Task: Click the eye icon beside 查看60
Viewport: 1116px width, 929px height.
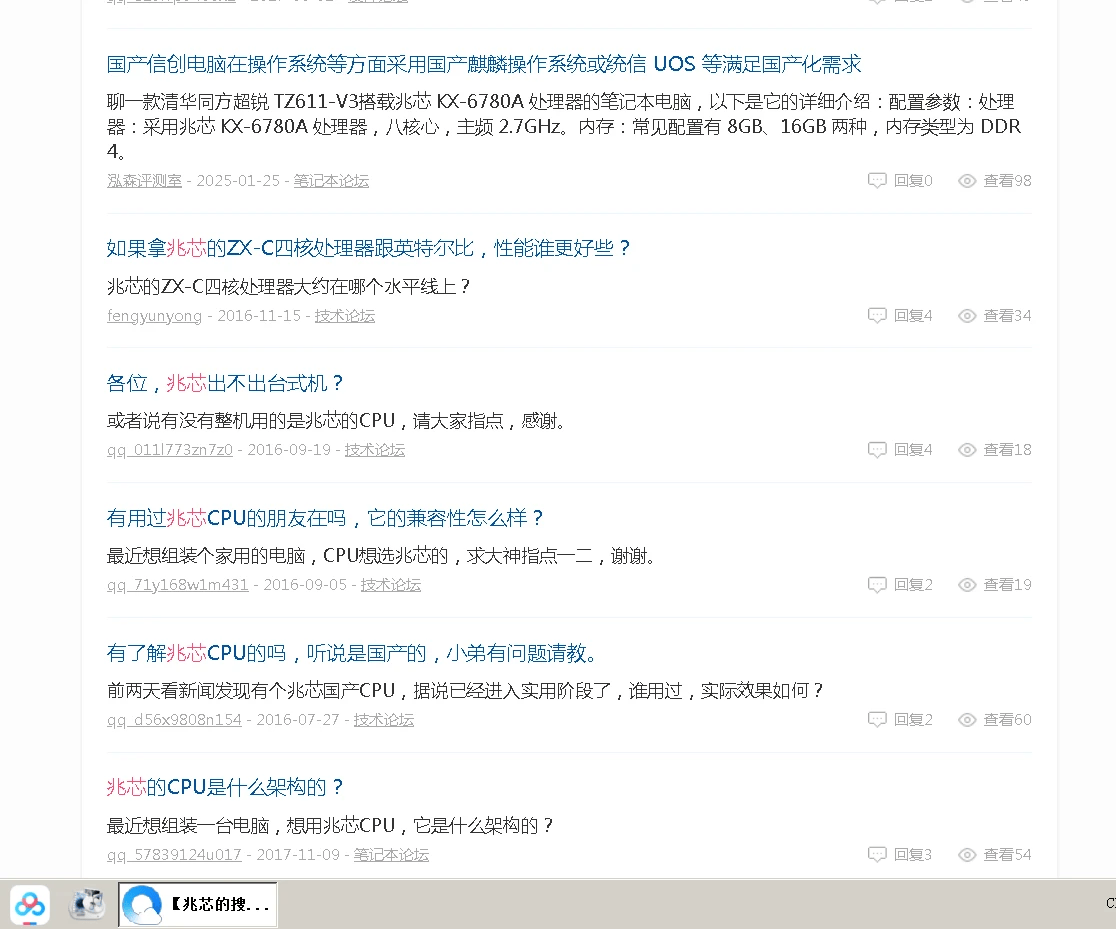Action: [967, 720]
